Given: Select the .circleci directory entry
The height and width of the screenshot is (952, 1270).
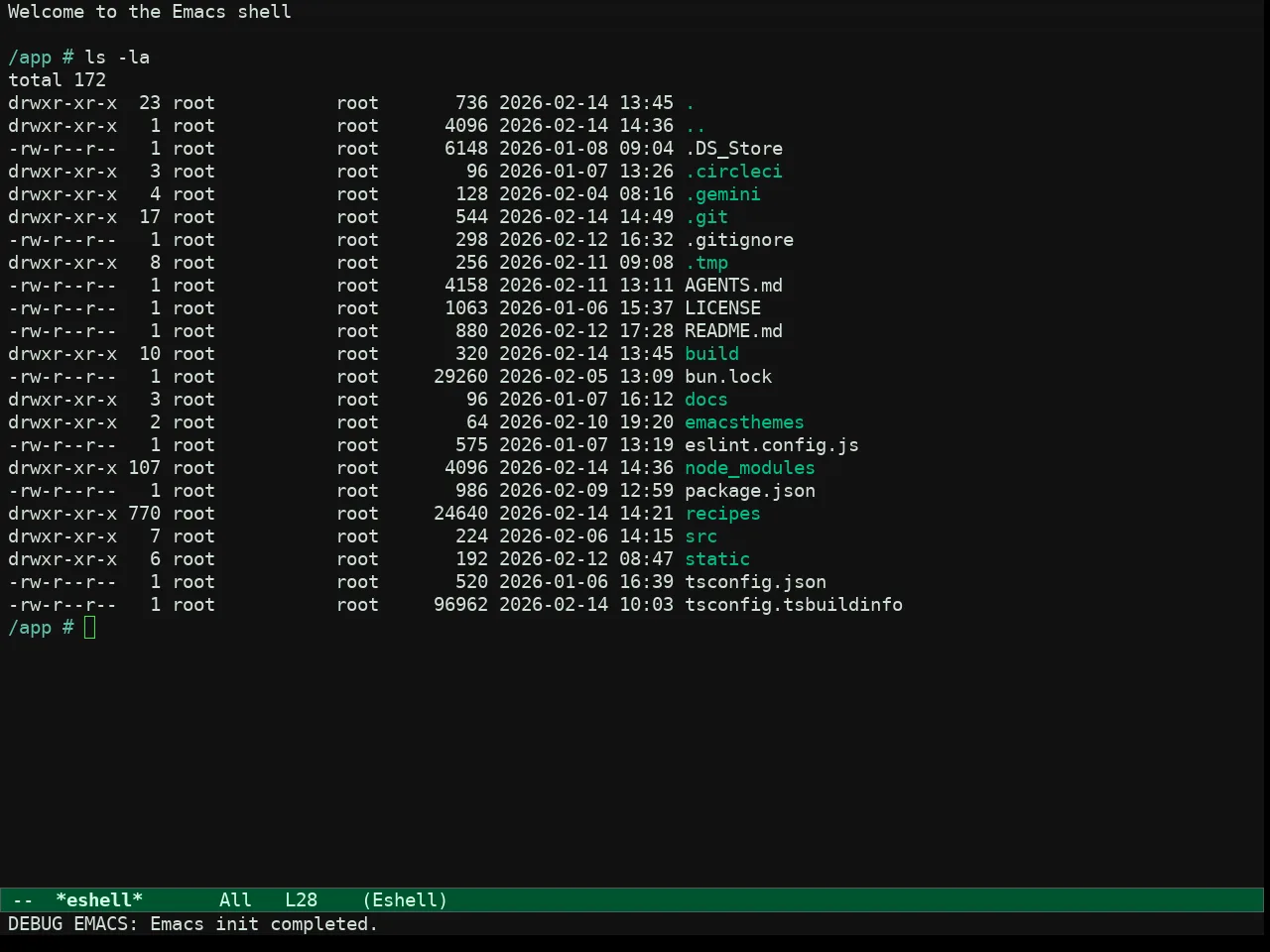Looking at the screenshot, I should 733,172.
